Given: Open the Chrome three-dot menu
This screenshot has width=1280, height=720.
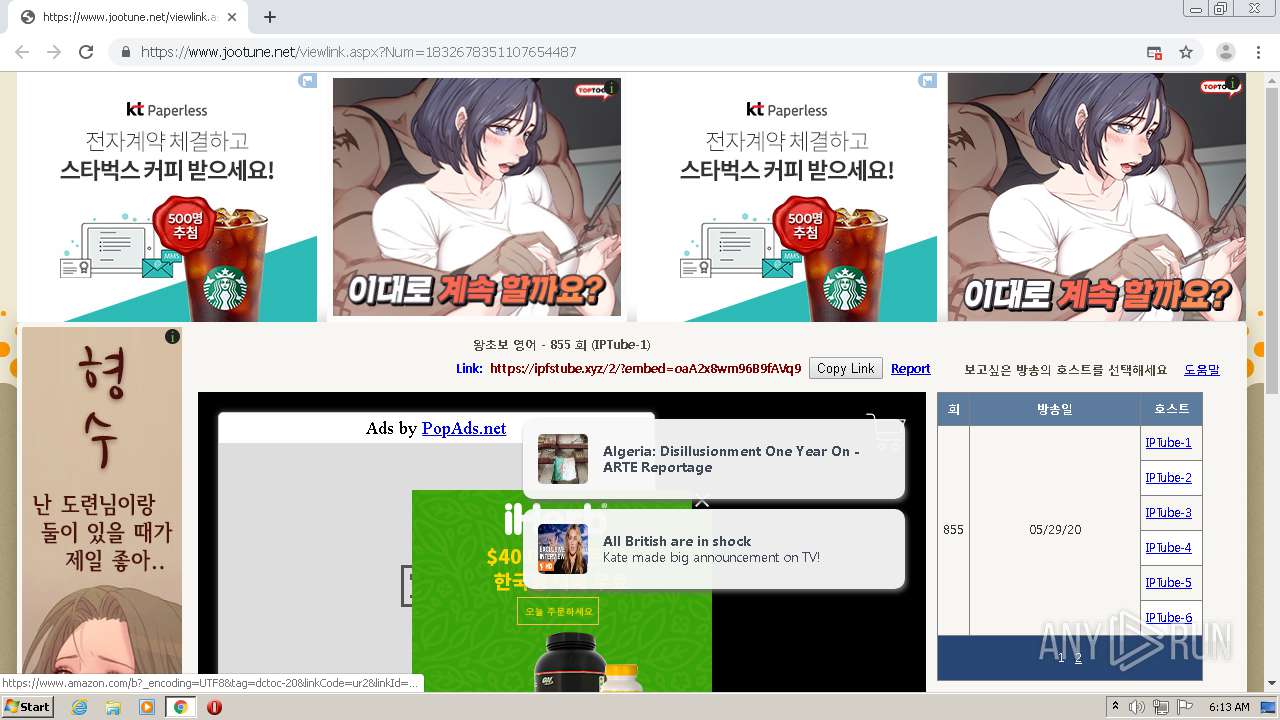Looking at the screenshot, I should coord(1258,52).
